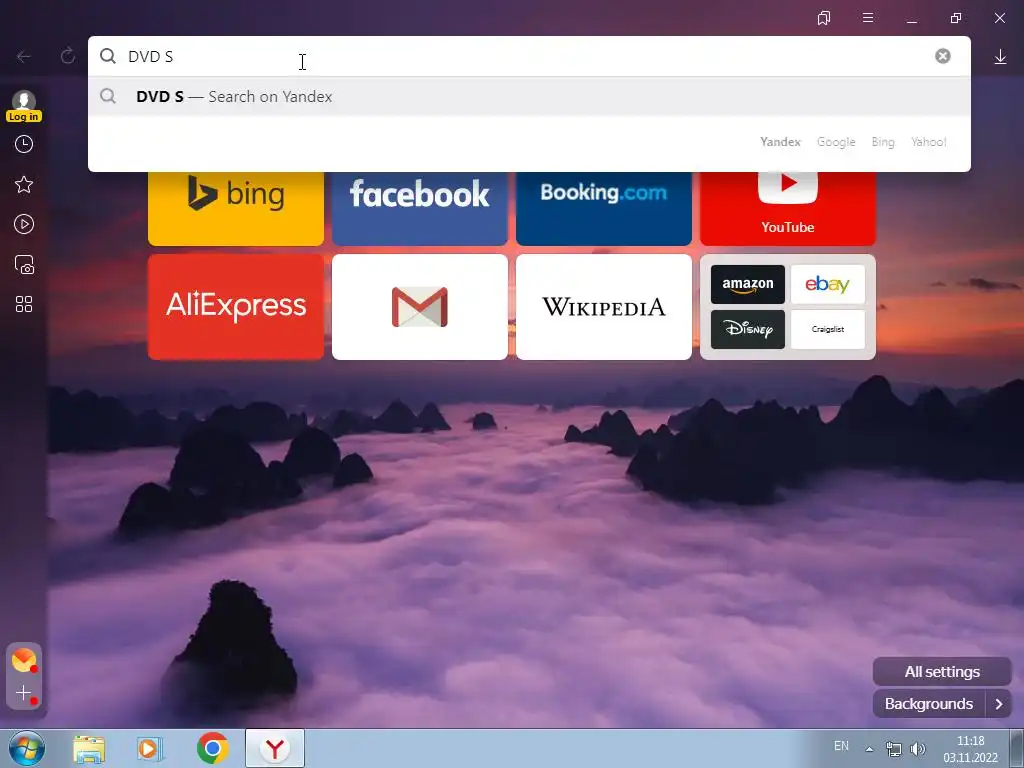This screenshot has height=768, width=1024.
Task: Clear the address bar text
Action: tap(942, 56)
